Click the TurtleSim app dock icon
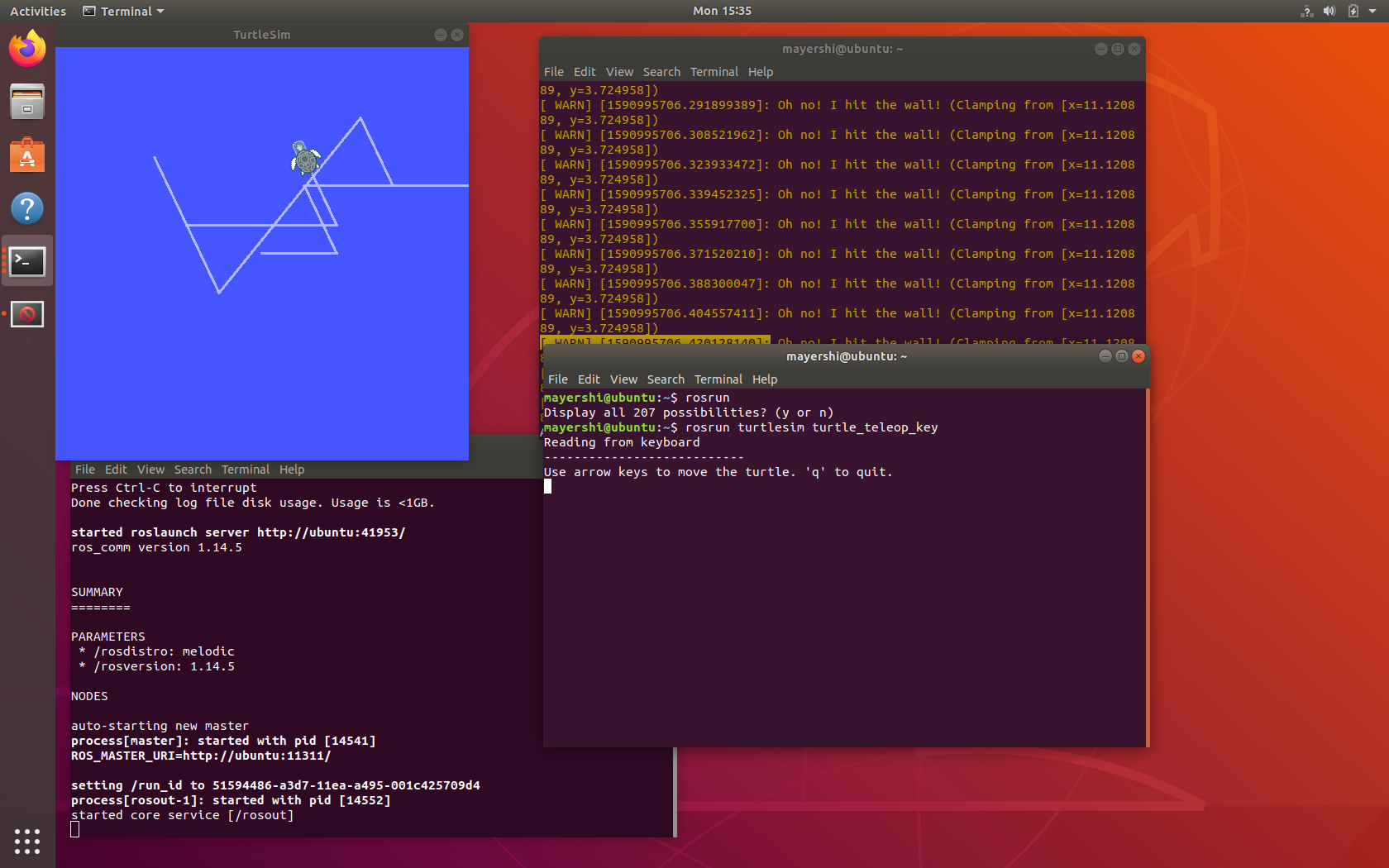The height and width of the screenshot is (868, 1389). (x=27, y=314)
